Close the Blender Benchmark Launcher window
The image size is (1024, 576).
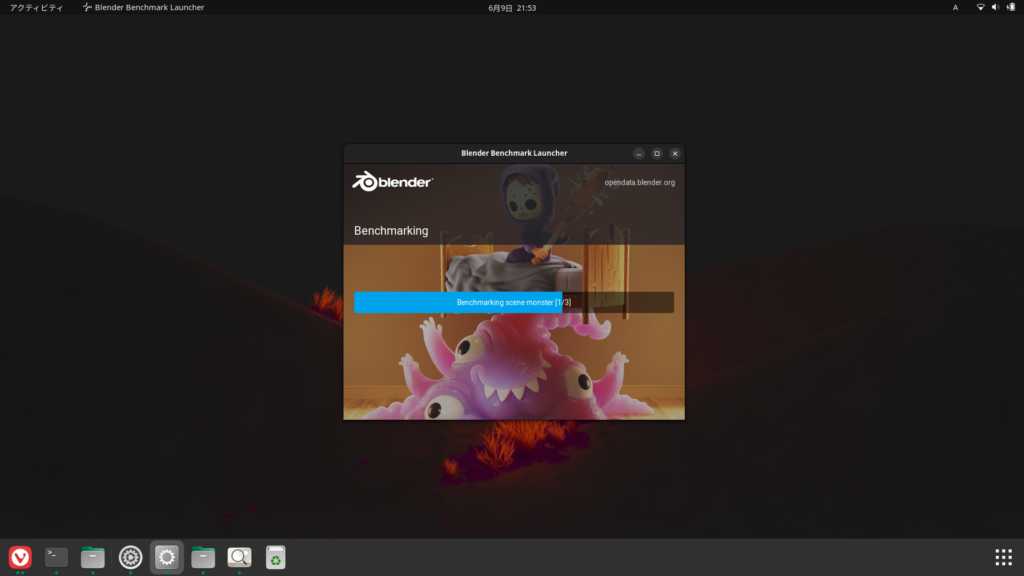pyautogui.click(x=675, y=153)
